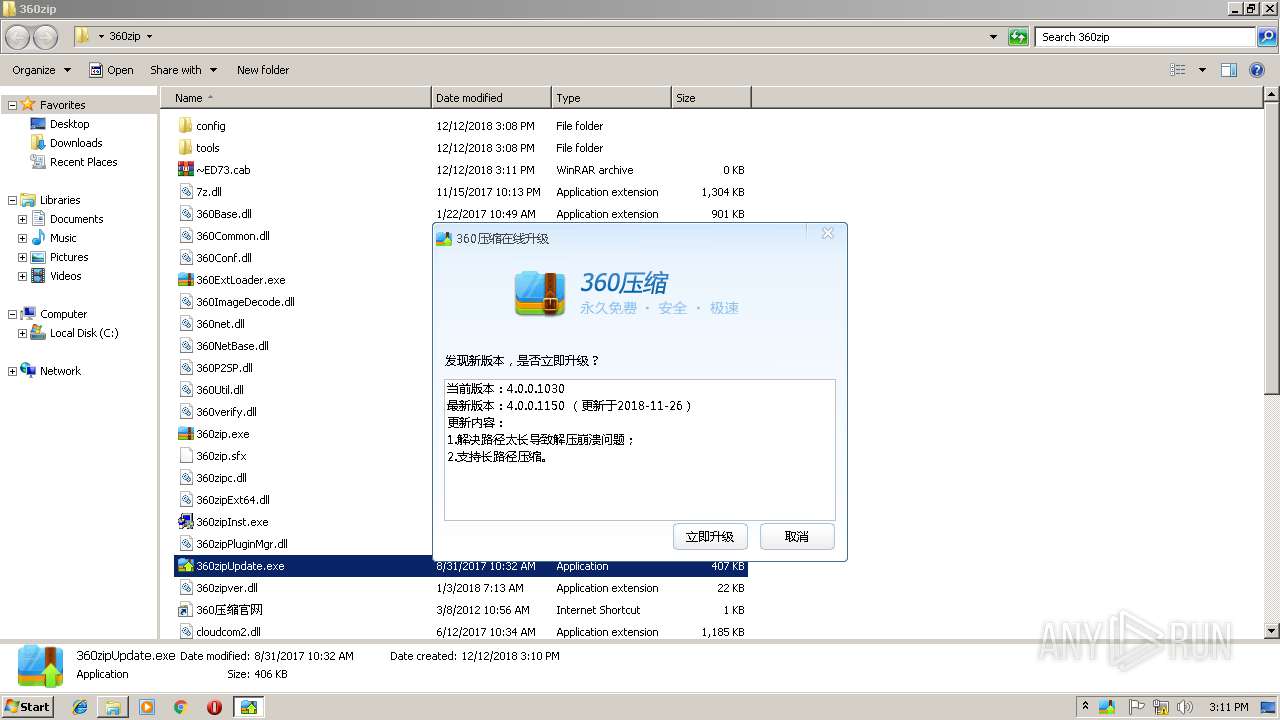Select the 360zipUpdate.exe file icon
Image resolution: width=1280 pixels, height=720 pixels.
click(185, 566)
